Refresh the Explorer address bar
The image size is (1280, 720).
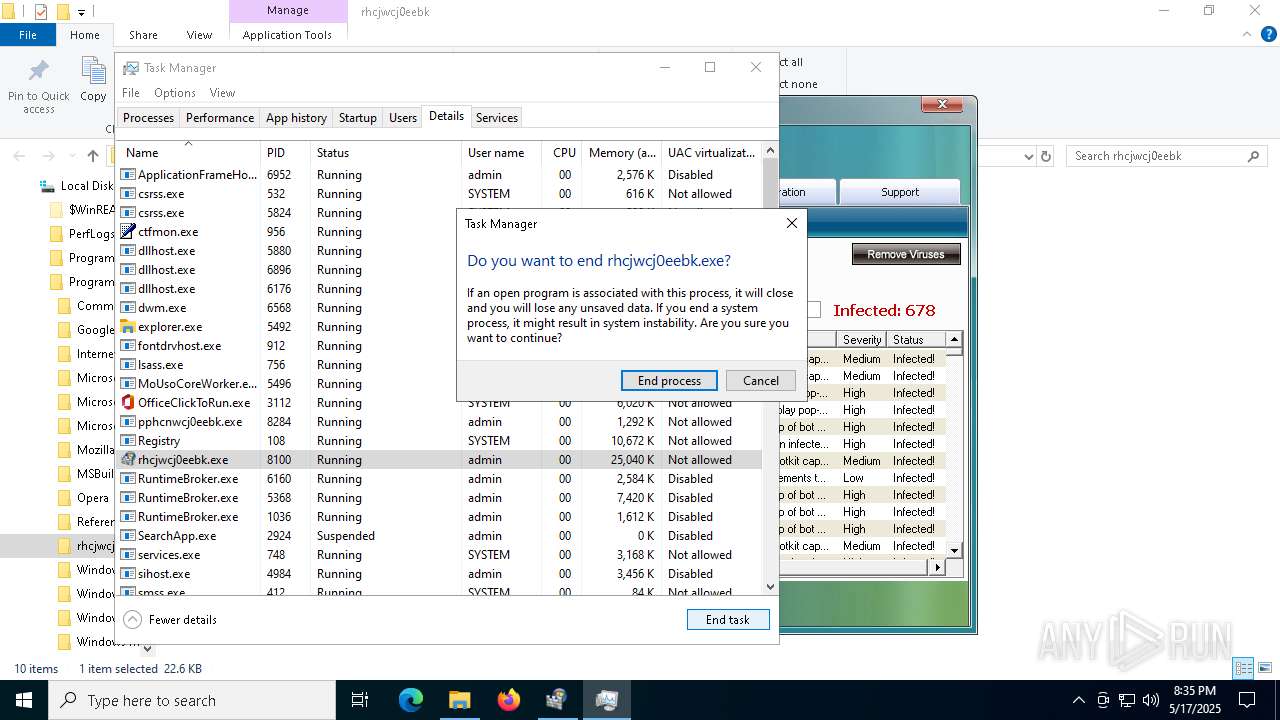pyautogui.click(x=1046, y=156)
